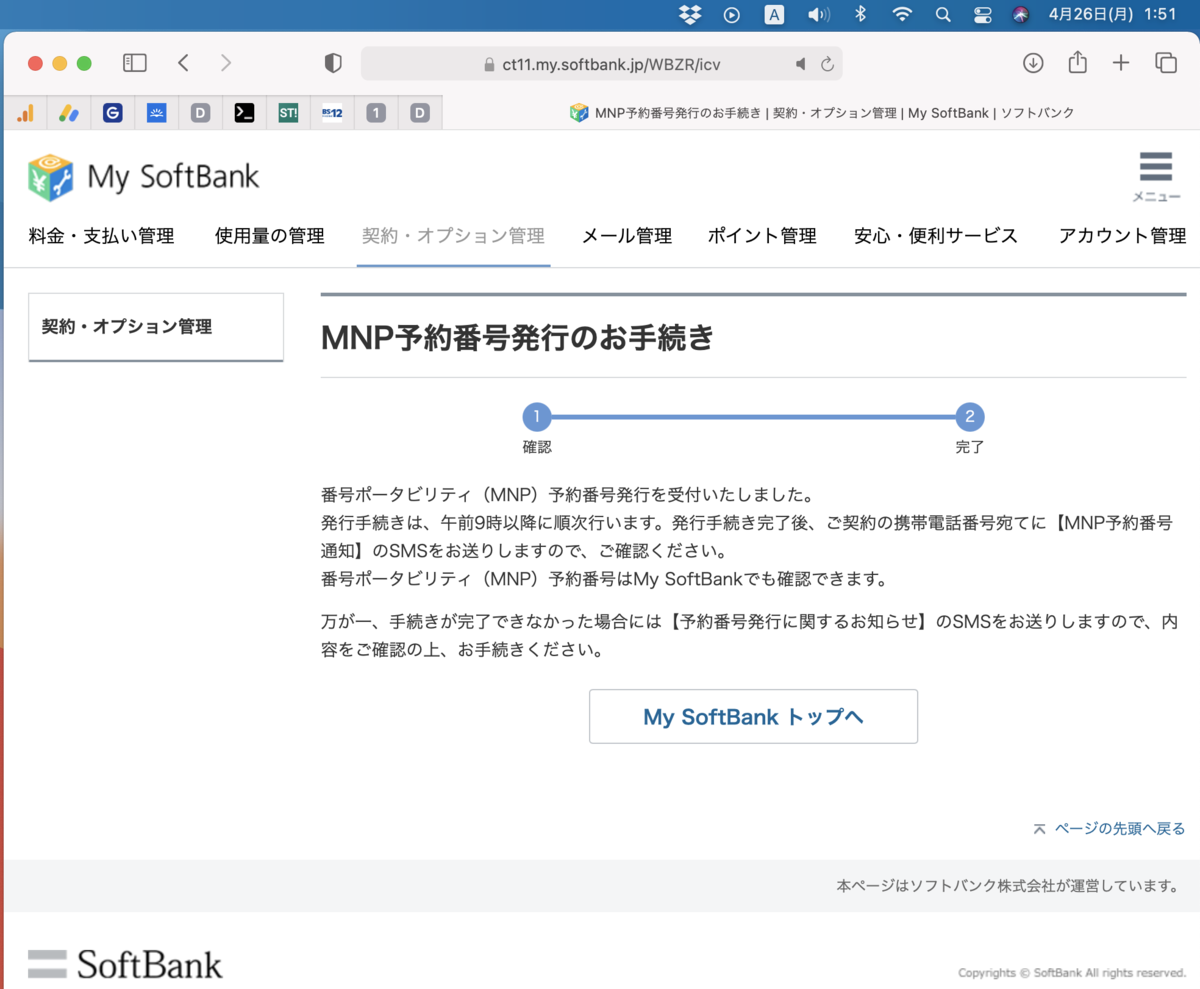Switch to the gray "1" pinned tab

pos(376,113)
